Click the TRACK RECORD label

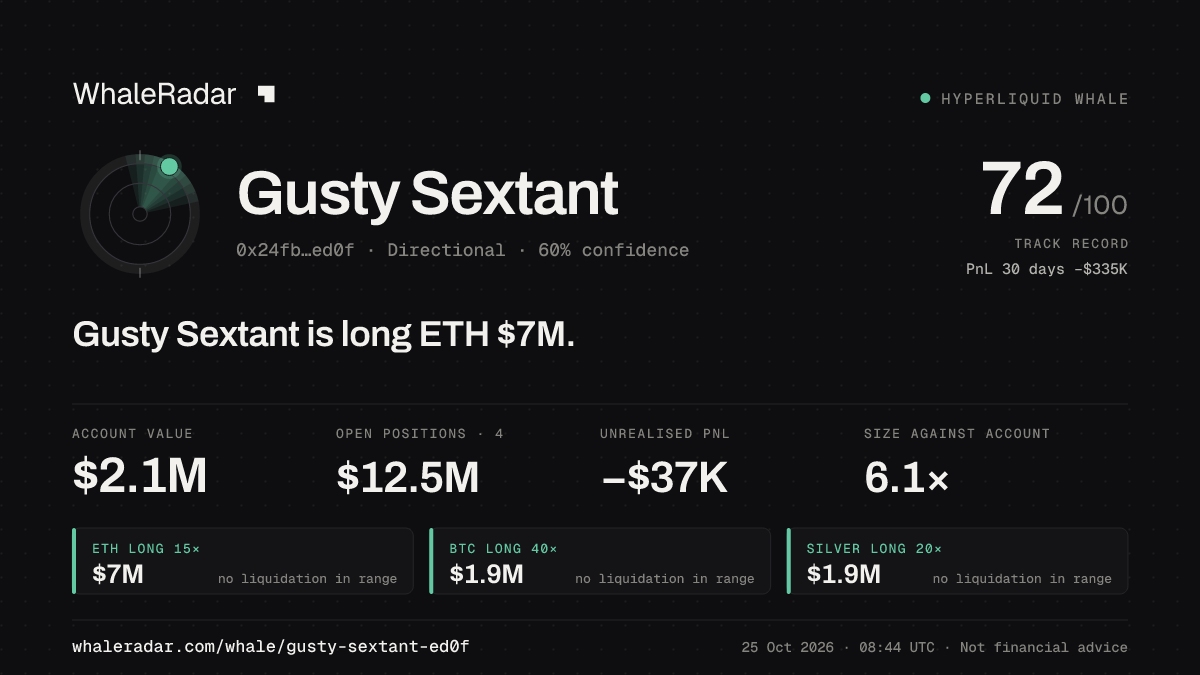1071,243
